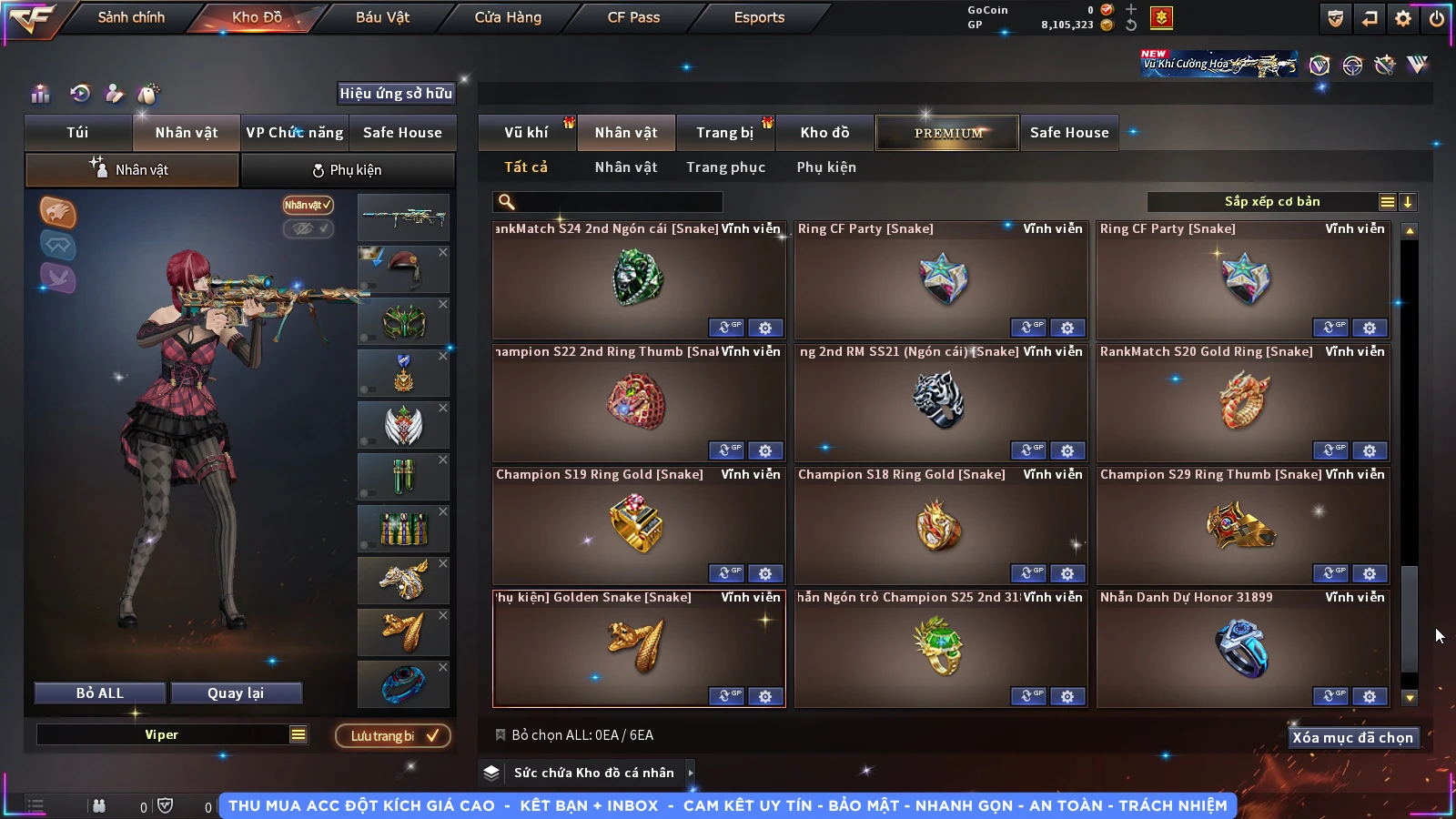Expand the Viper character list
The image size is (1456, 819).
pos(298,734)
